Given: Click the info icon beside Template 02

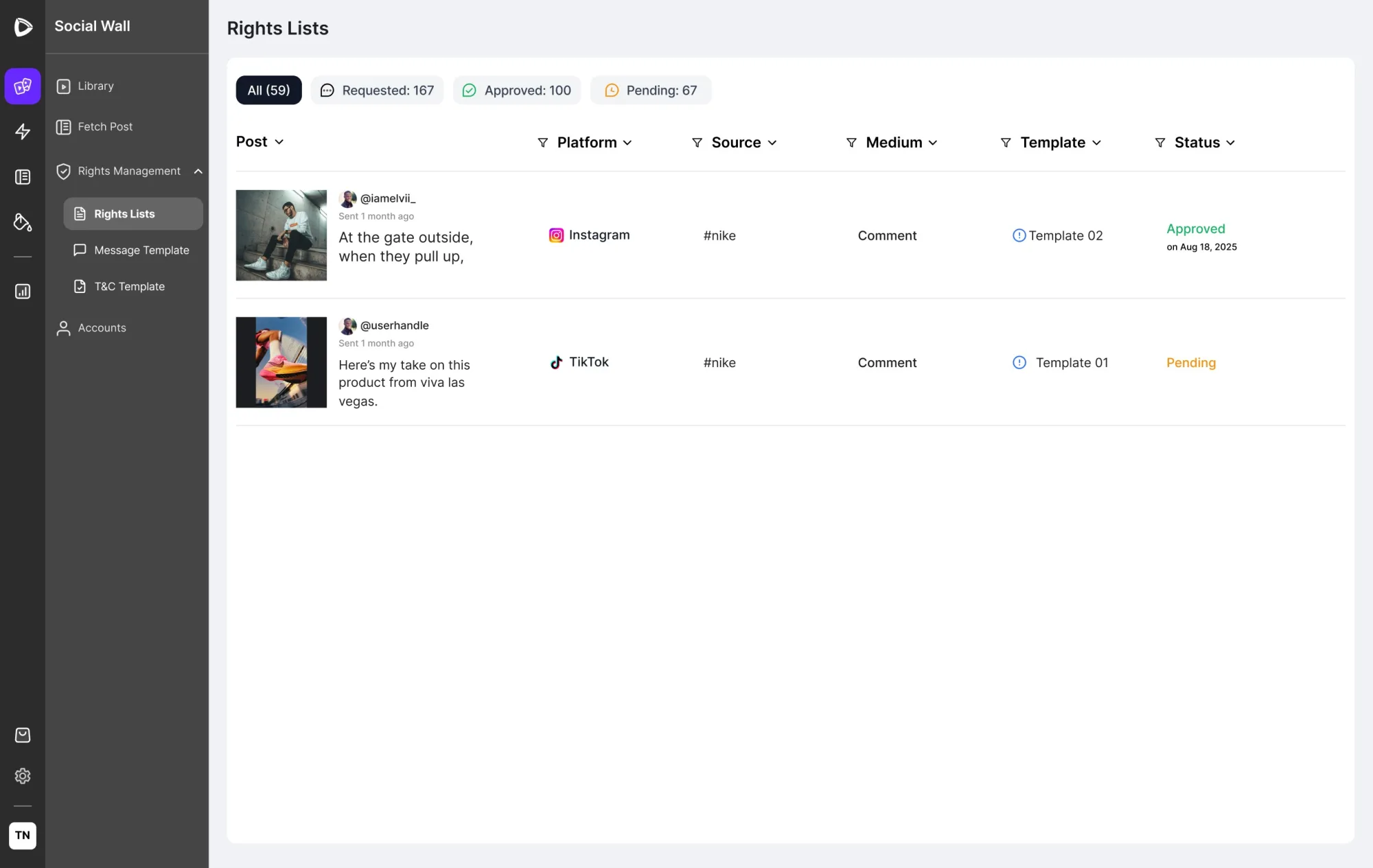Looking at the screenshot, I should [1019, 235].
